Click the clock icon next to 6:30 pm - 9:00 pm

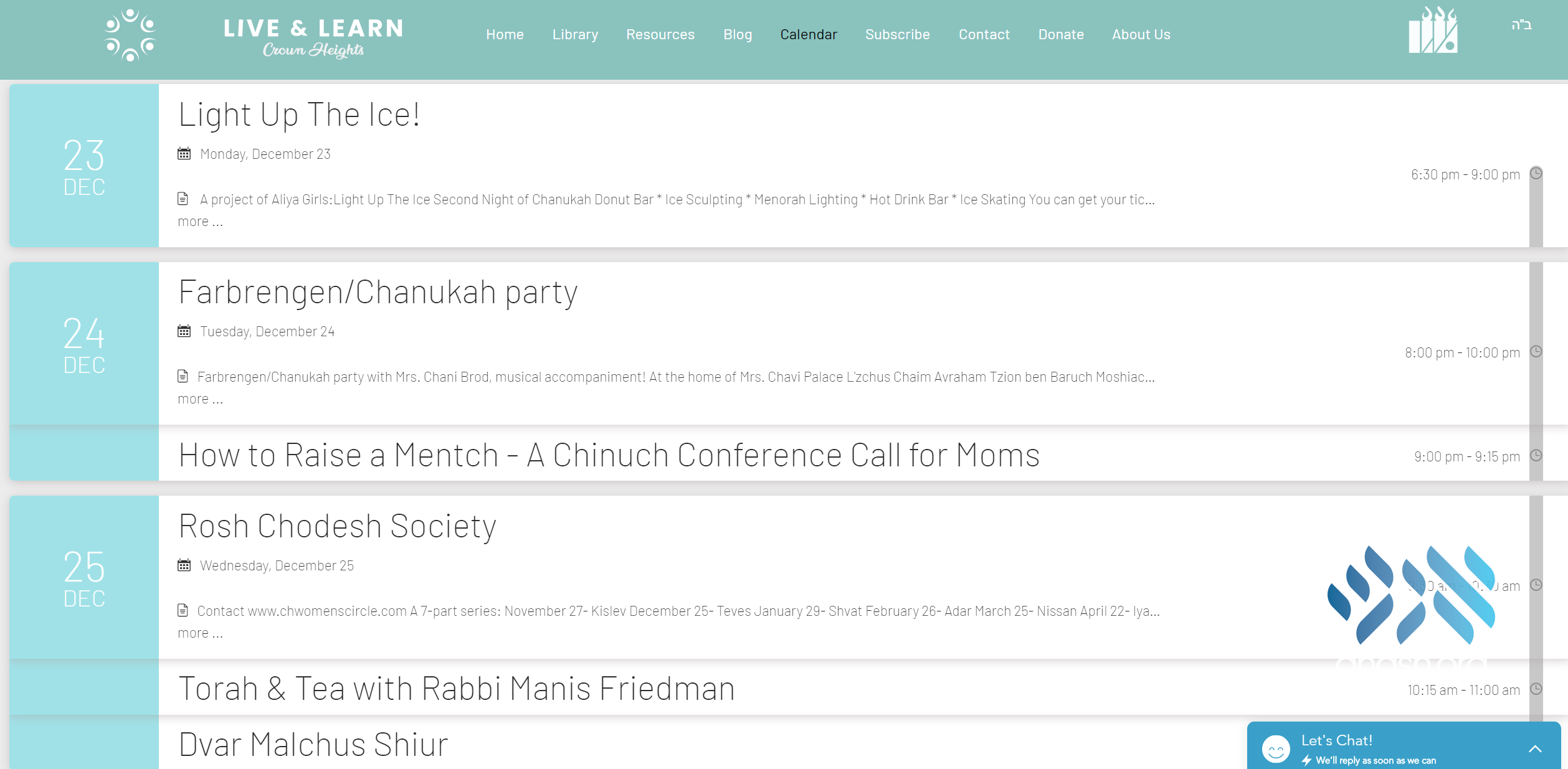[1536, 174]
